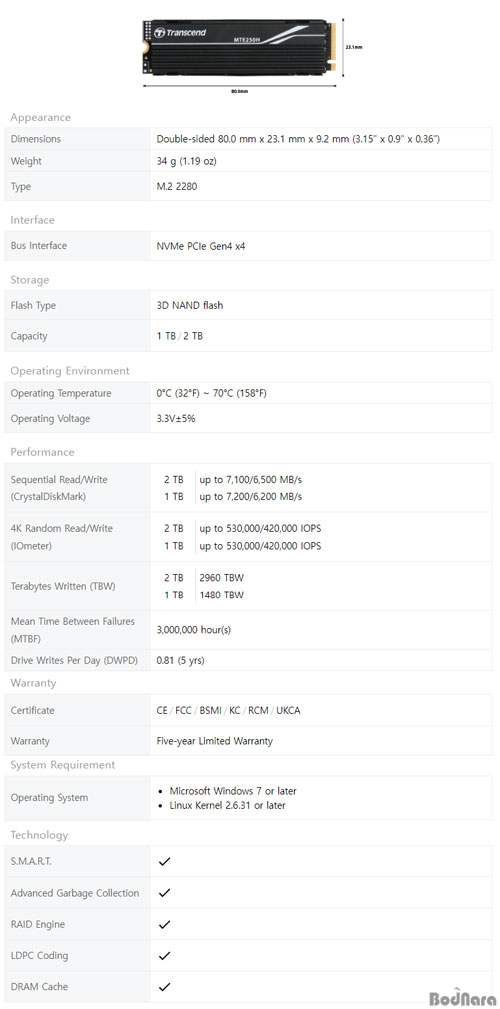Click the Advanced Garbage Collection checkmark
Image resolution: width=500 pixels, height=1009 pixels.
164,893
